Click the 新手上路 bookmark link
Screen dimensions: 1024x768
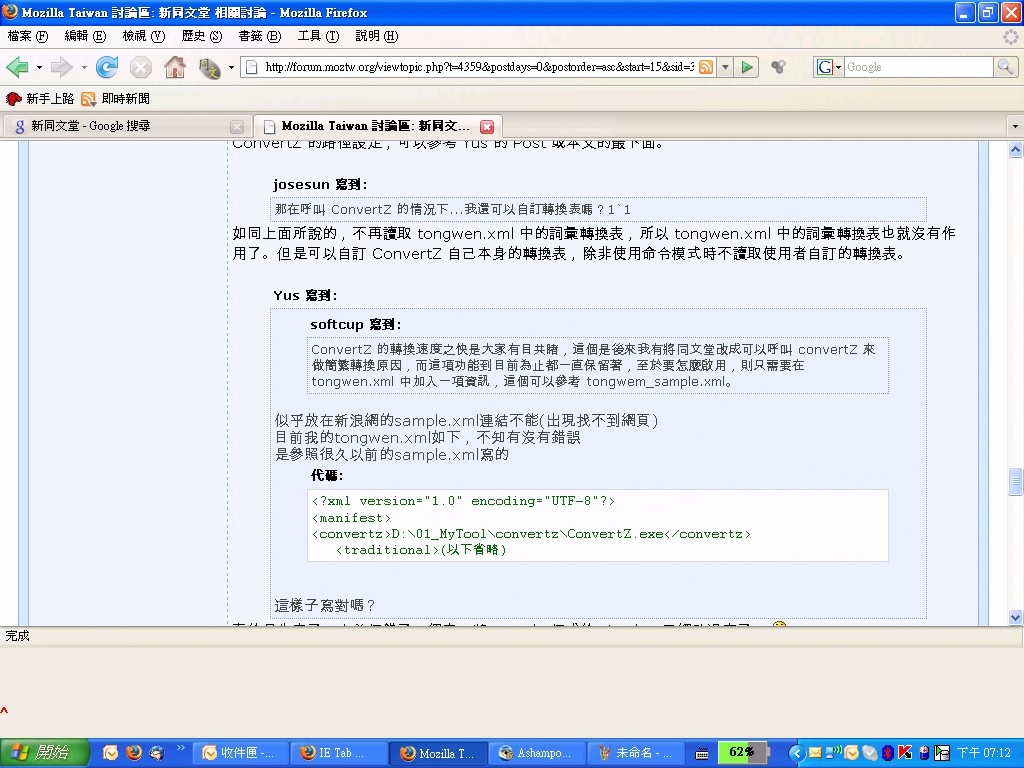tap(40, 99)
